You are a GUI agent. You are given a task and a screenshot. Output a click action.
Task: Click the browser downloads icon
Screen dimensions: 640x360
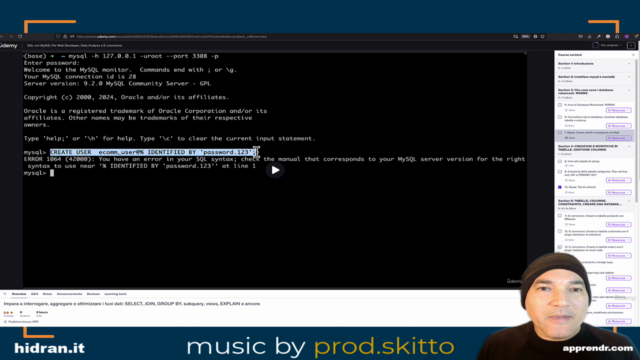(589, 36)
